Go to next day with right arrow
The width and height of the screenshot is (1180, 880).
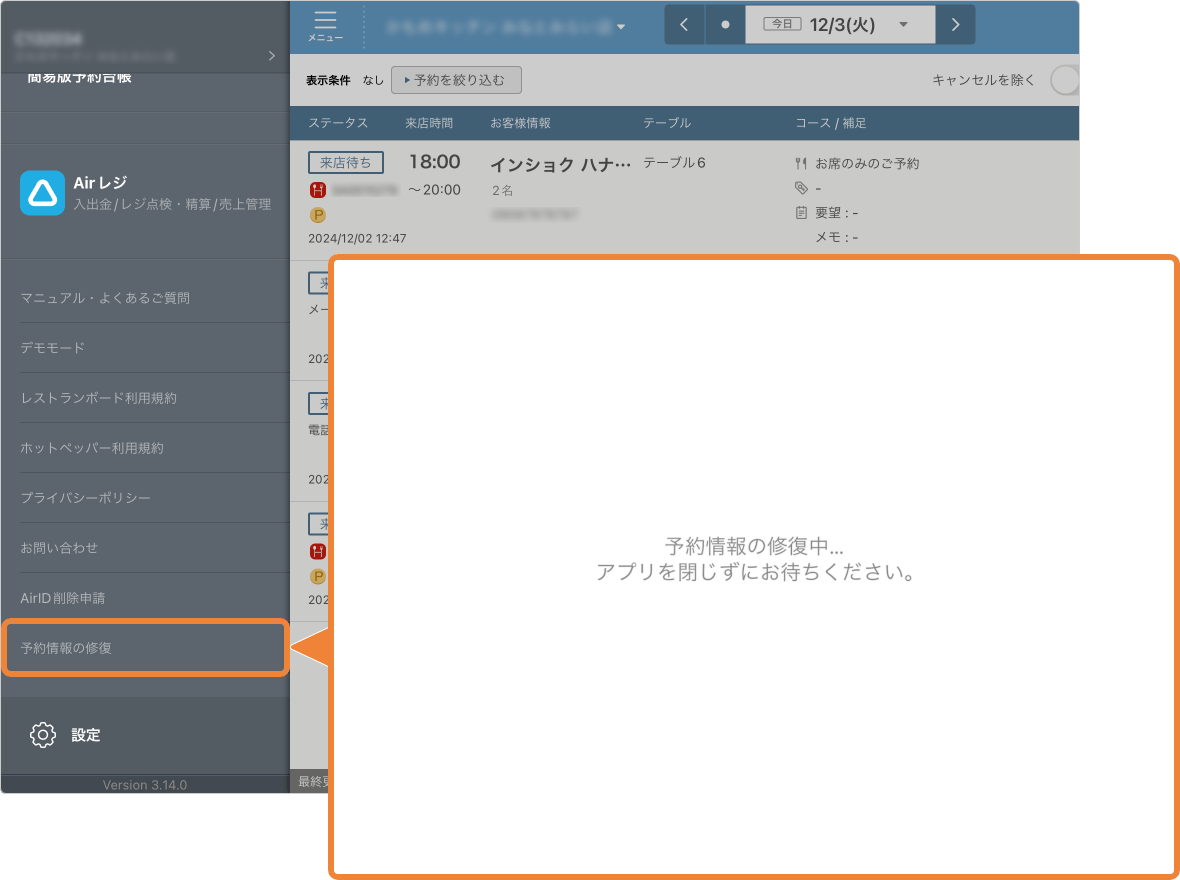(x=955, y=25)
